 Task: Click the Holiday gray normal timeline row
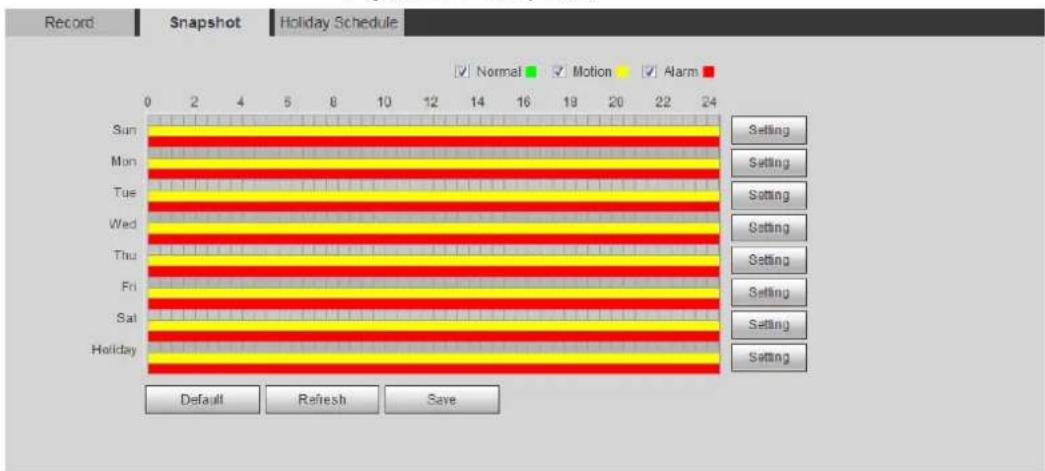(x=433, y=347)
